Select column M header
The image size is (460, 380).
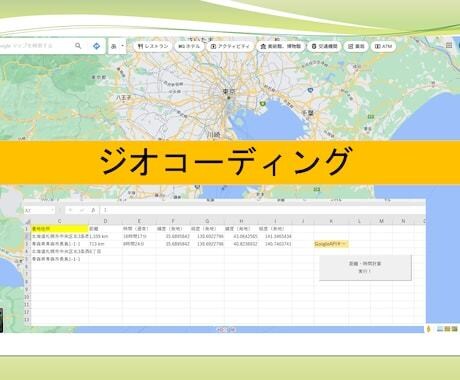click(x=381, y=221)
